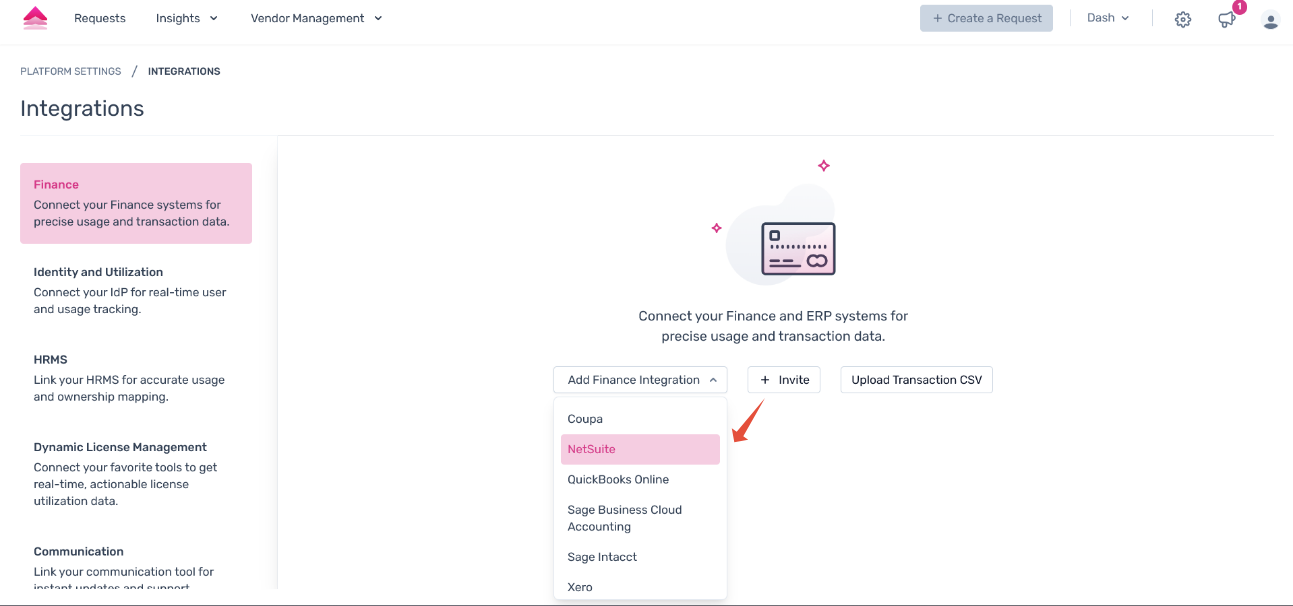Expand the Insights dropdown
Viewport: 1293px width, 606px height.
pos(186,18)
